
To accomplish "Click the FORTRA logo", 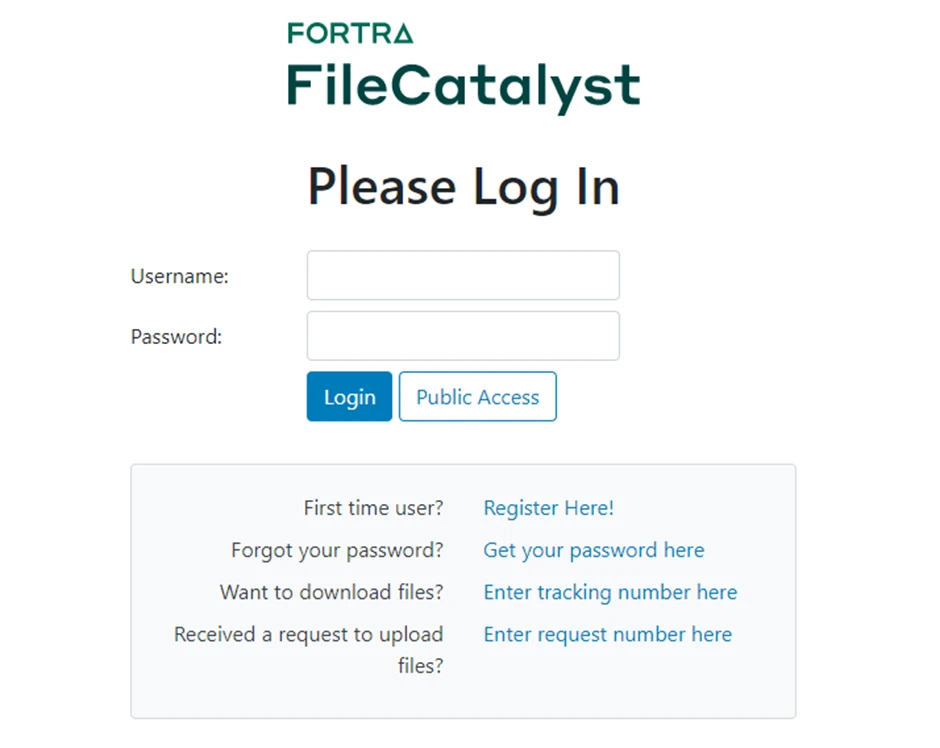I will [350, 33].
